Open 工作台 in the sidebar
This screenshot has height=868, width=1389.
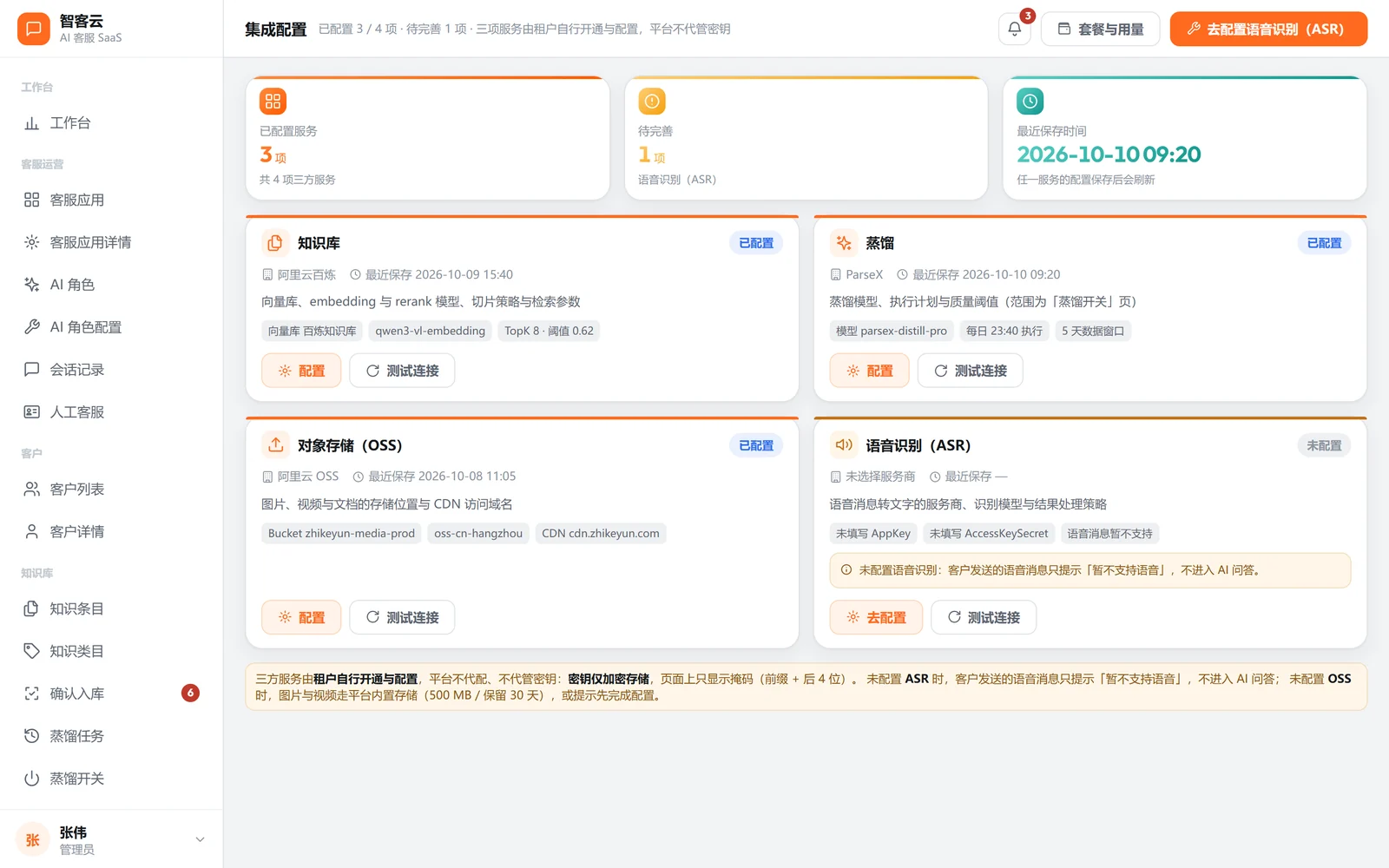pyautogui.click(x=111, y=123)
